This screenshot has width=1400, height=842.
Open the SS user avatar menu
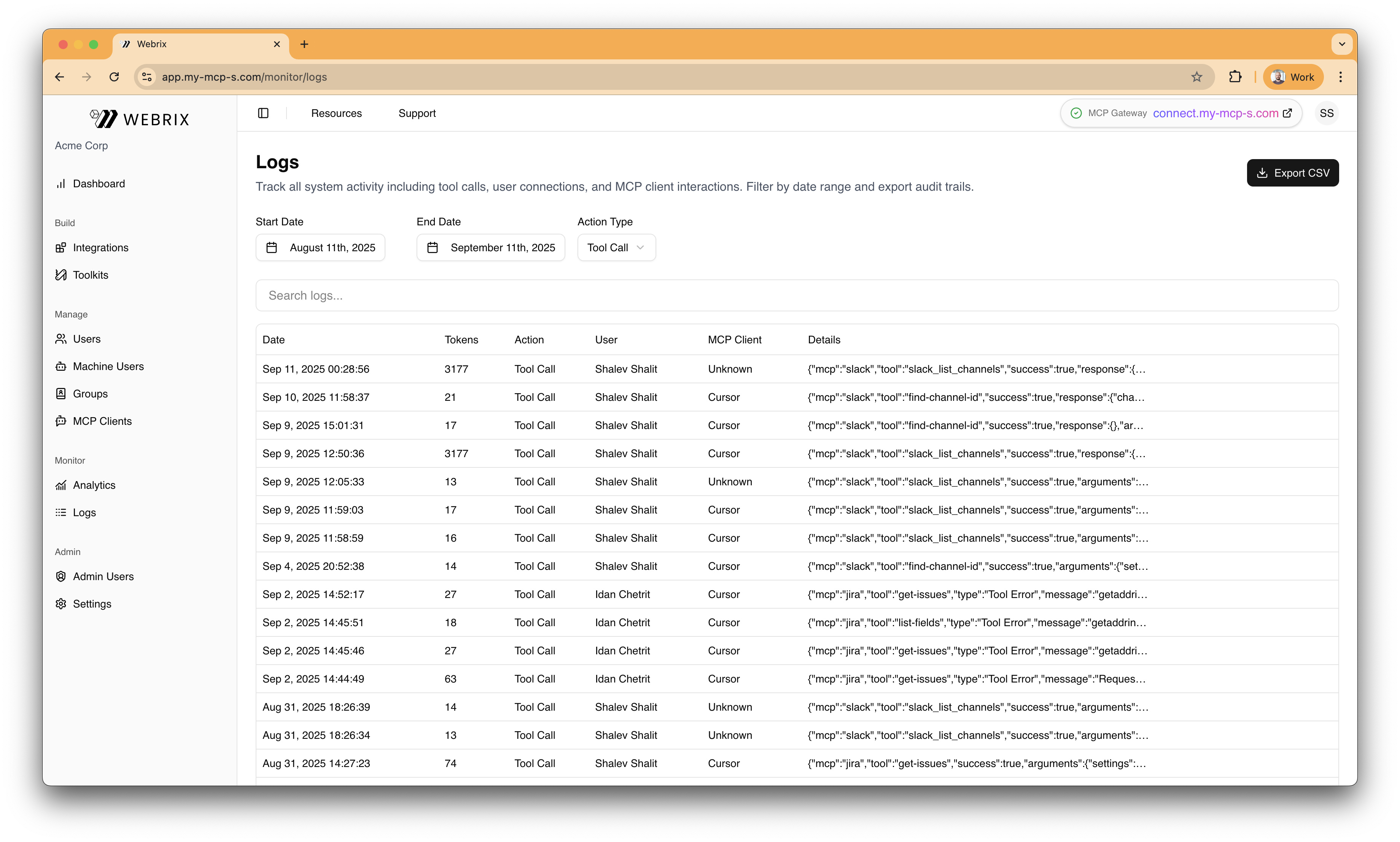point(1326,113)
